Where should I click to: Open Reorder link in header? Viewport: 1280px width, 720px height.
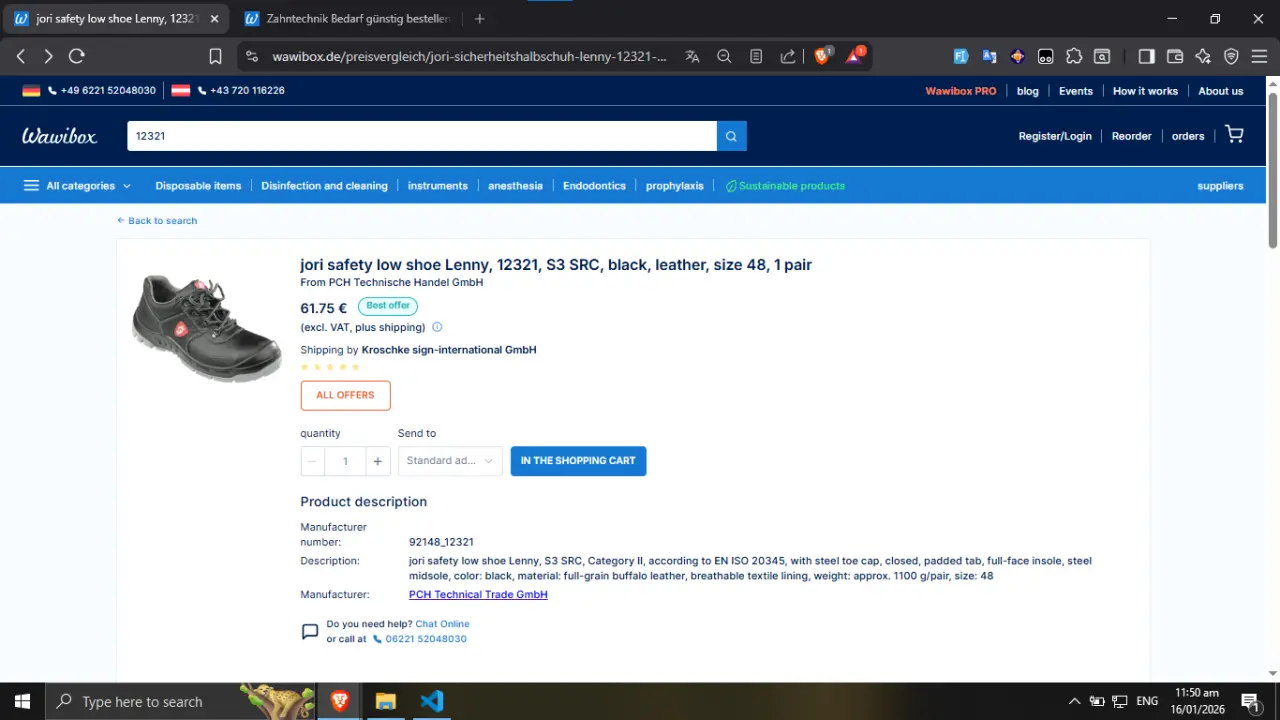point(1132,136)
